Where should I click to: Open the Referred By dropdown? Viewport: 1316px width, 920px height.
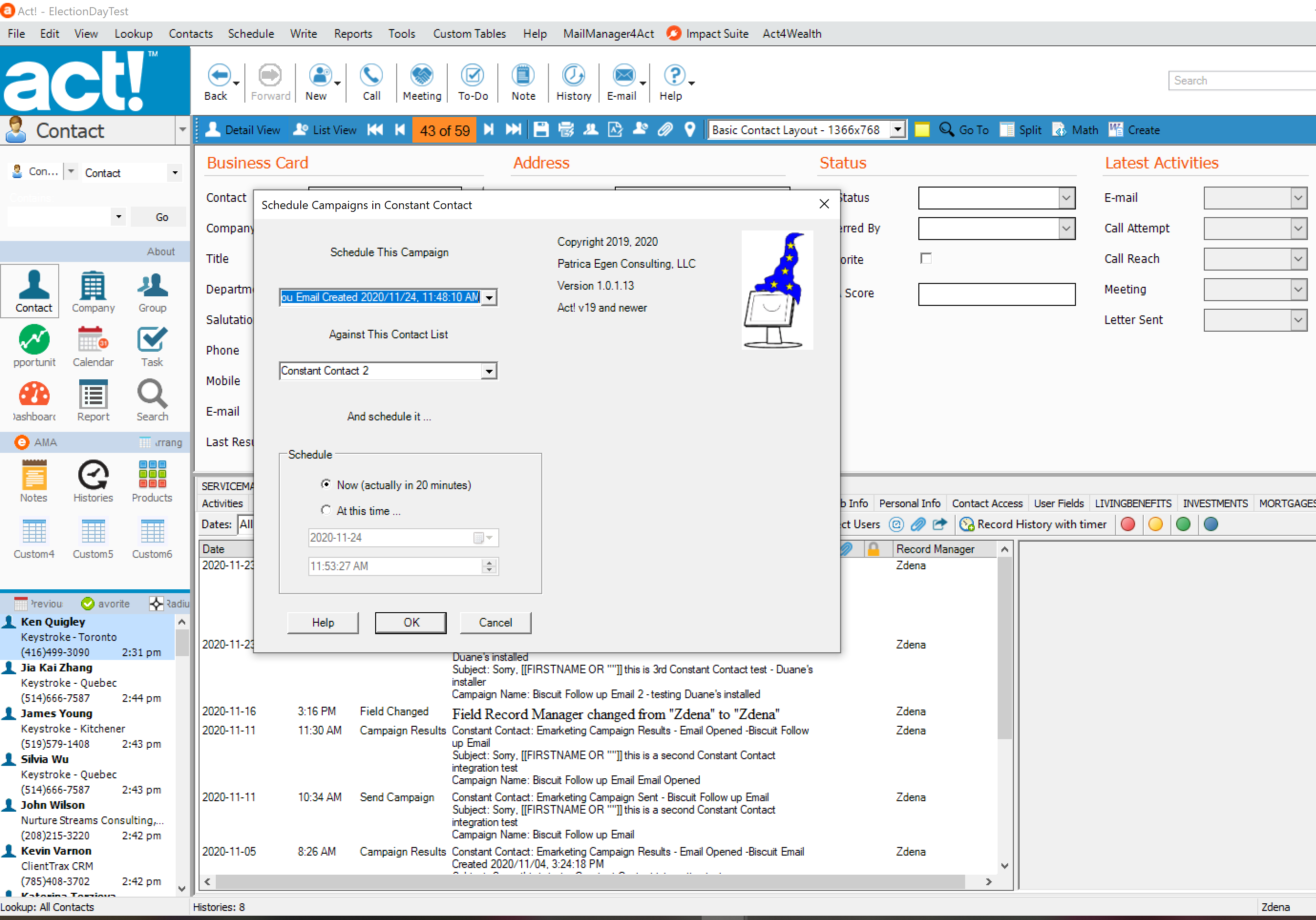pyautogui.click(x=1066, y=229)
